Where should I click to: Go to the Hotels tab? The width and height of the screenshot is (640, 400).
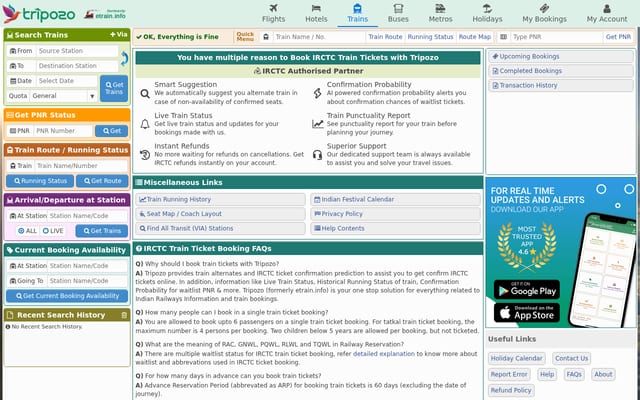[316, 13]
